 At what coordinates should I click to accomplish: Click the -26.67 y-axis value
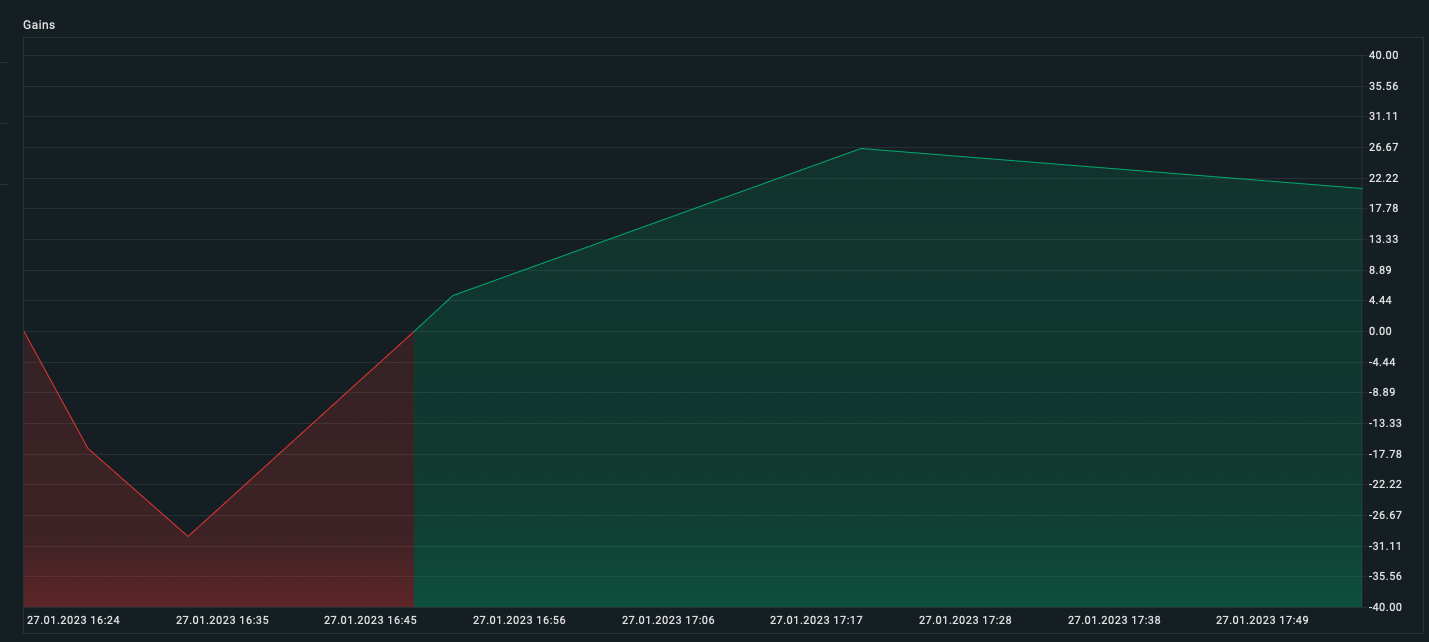pyautogui.click(x=1384, y=515)
